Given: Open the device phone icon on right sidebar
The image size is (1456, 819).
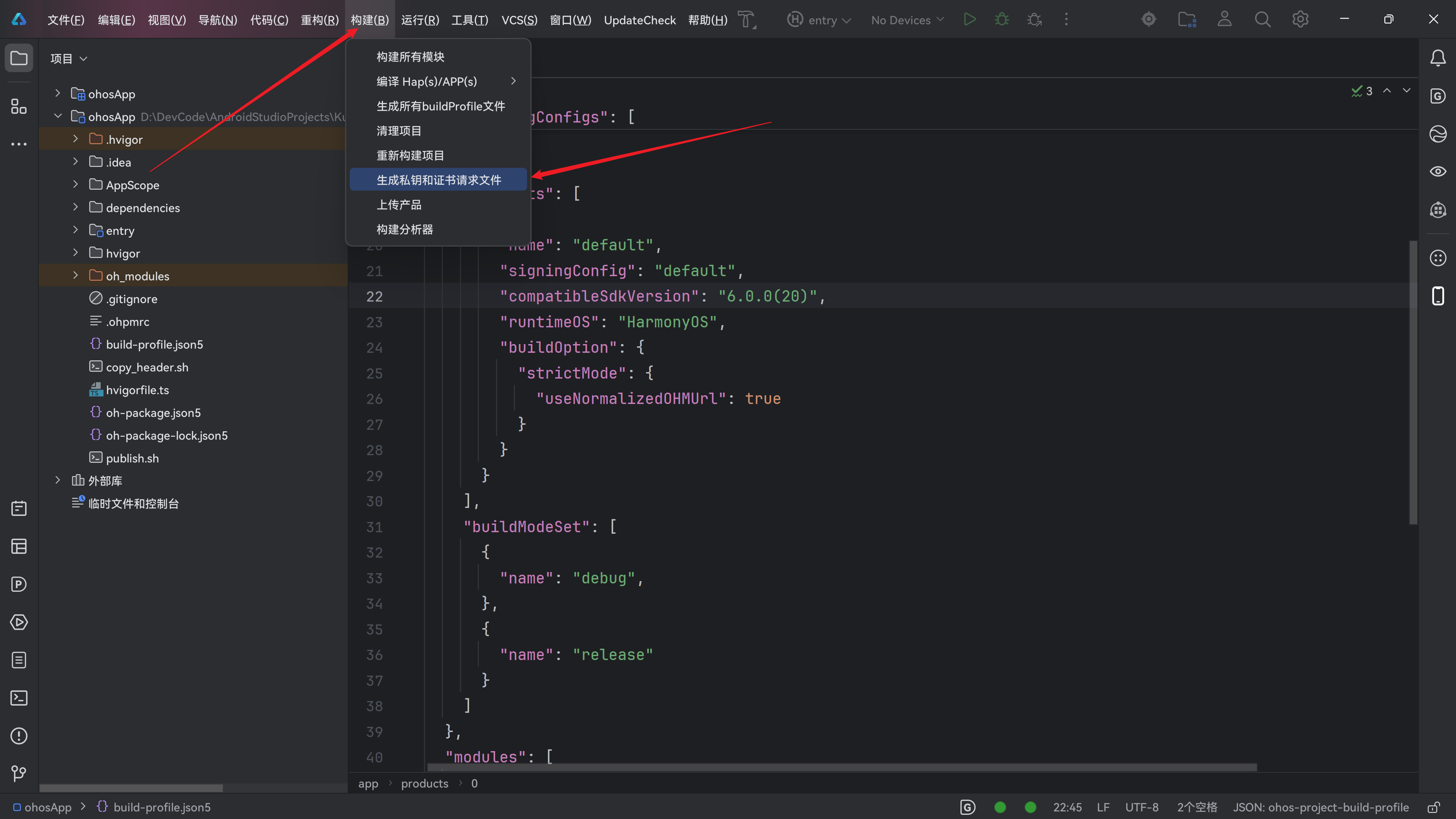Looking at the screenshot, I should coord(1437,296).
